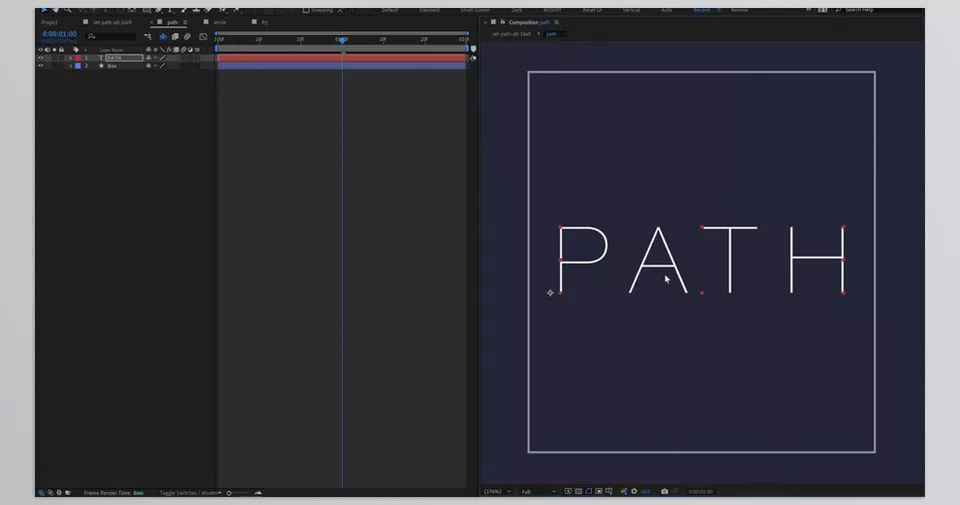Screen dimensions: 960x505
Task: Click the Composition panel lock icon
Action: (502, 22)
